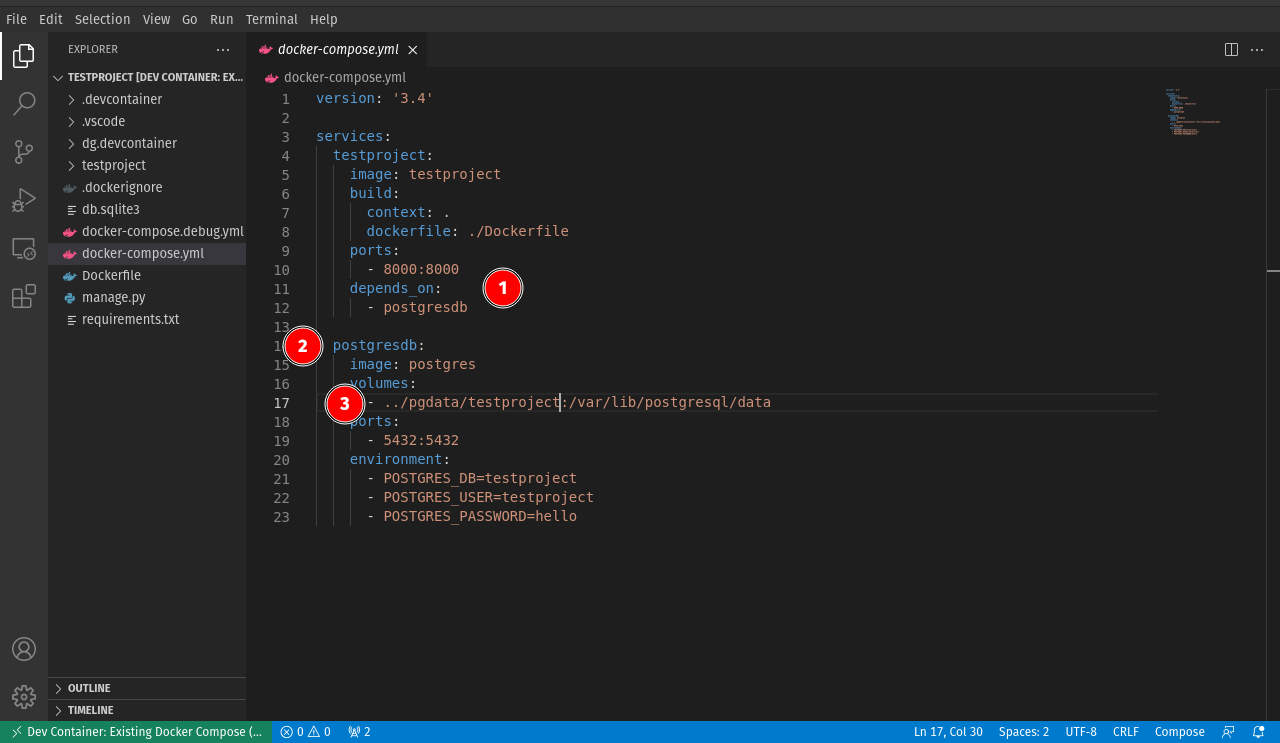1280x743 pixels.
Task: Open the Source Control view
Action: [x=24, y=152]
